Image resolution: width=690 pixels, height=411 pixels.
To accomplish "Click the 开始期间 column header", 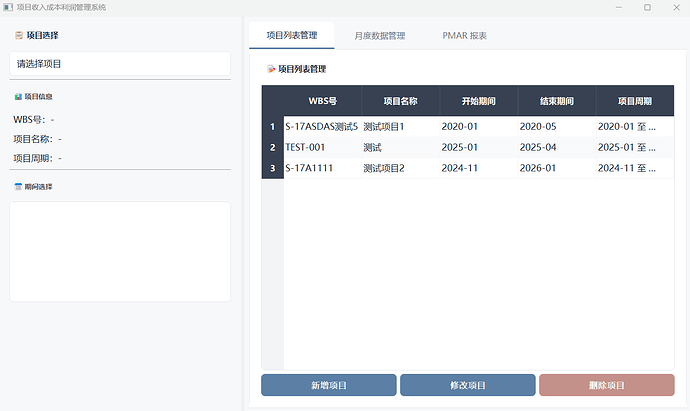I will point(479,101).
